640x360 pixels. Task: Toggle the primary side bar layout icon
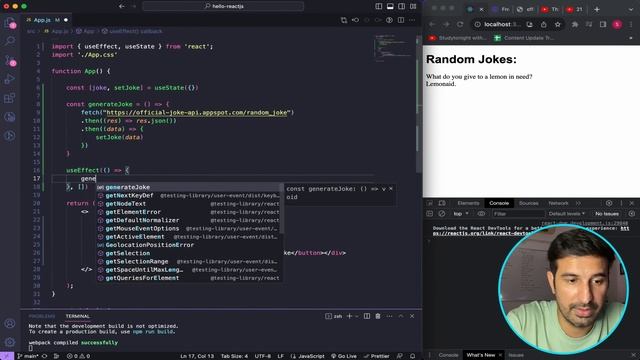[x=379, y=6]
